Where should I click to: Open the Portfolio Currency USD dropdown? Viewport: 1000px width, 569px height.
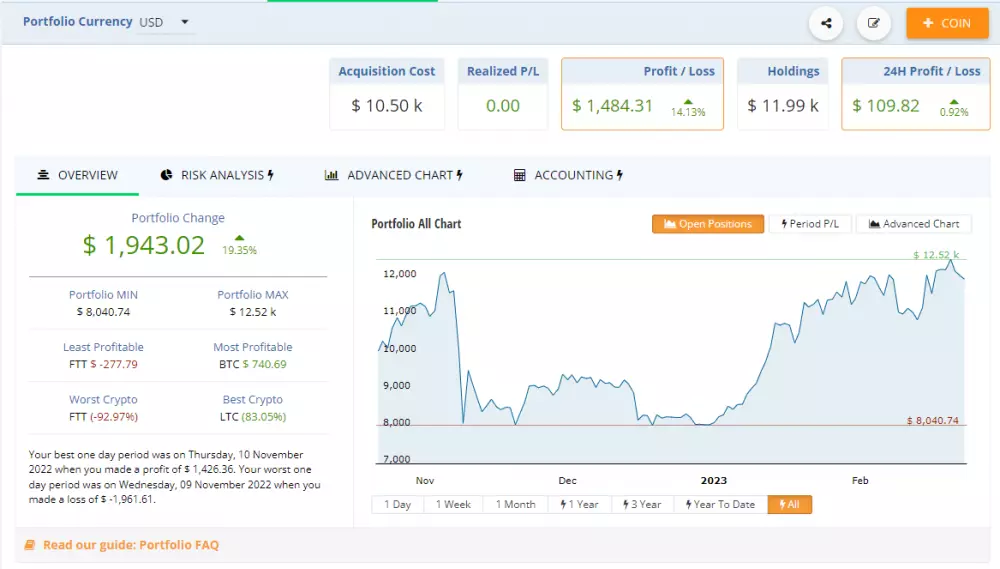[166, 22]
